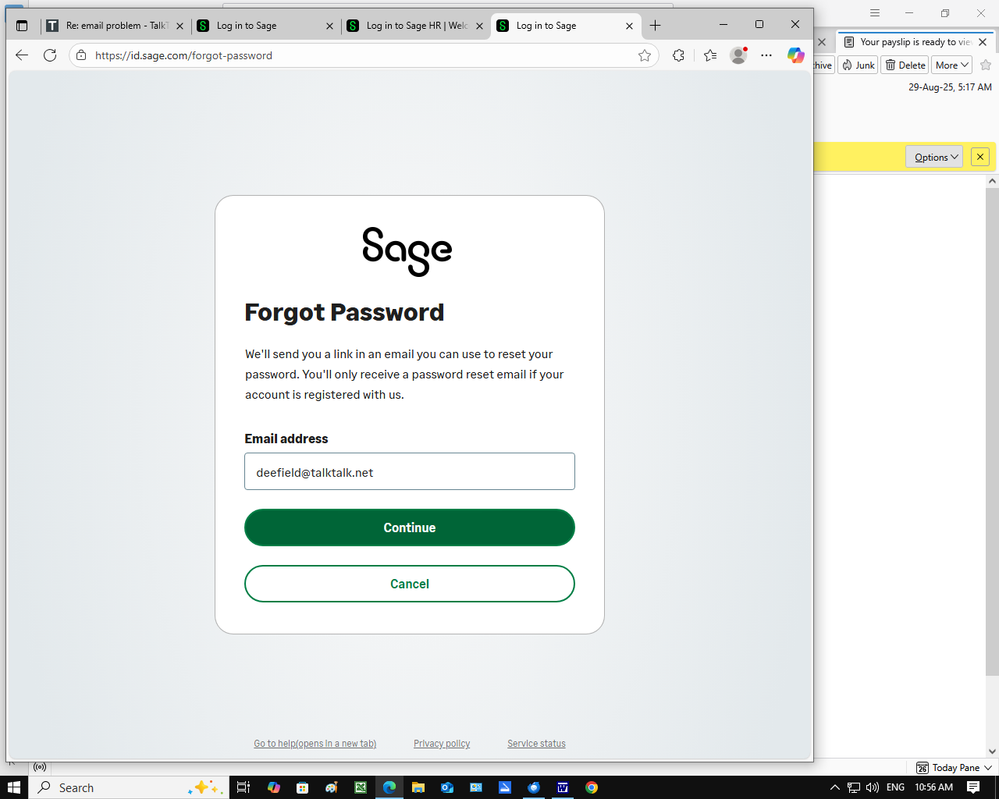Open Chrome from the taskbar
The image size is (999, 799).
click(x=591, y=787)
